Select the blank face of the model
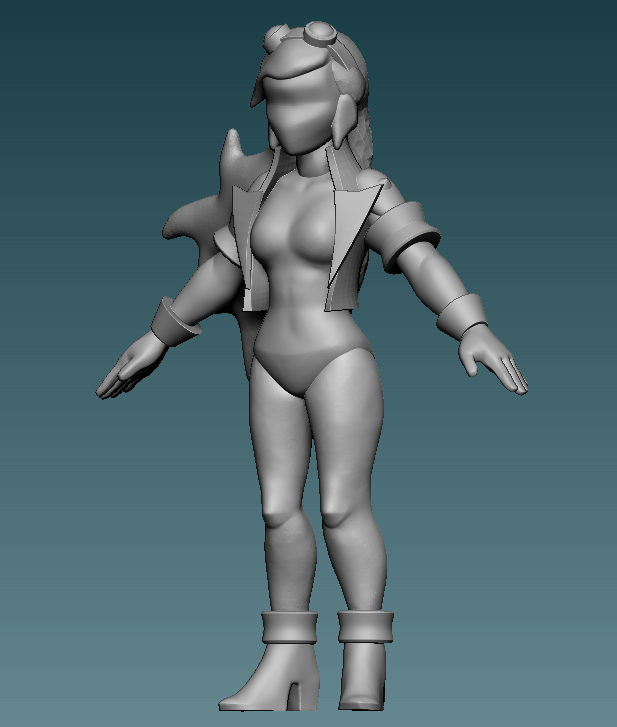 tap(297, 108)
